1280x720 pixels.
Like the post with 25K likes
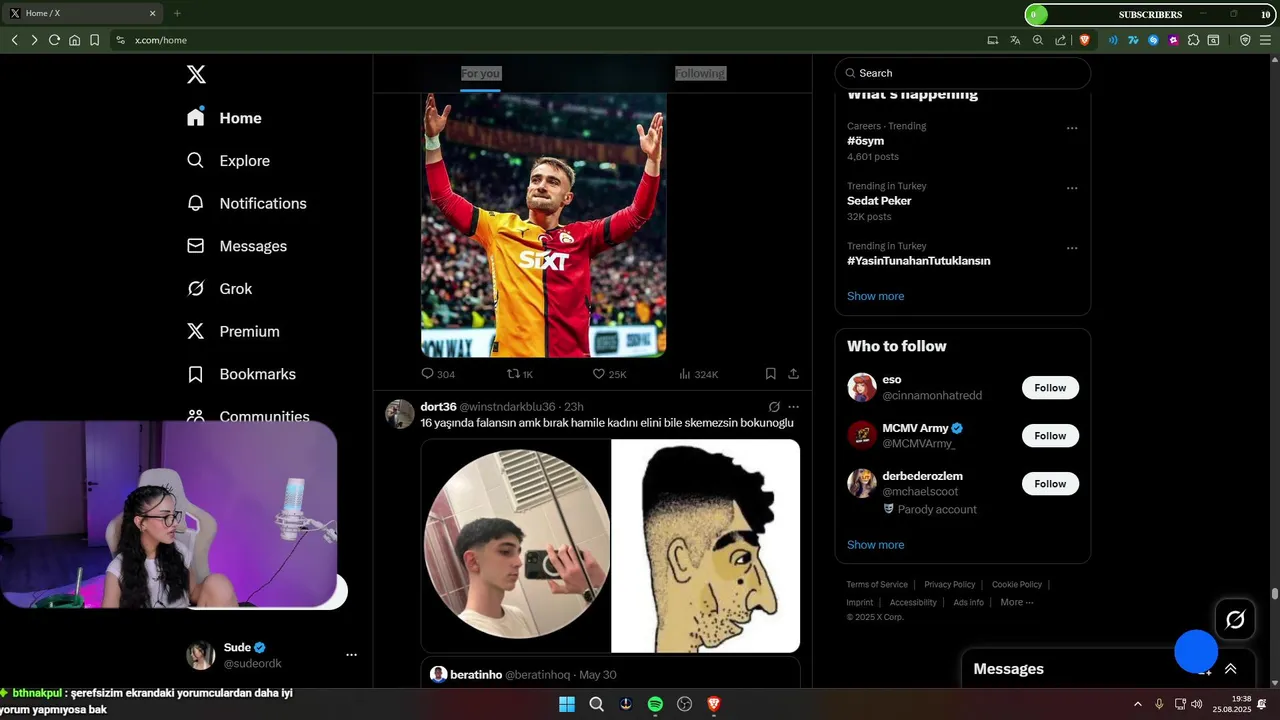tap(609, 374)
